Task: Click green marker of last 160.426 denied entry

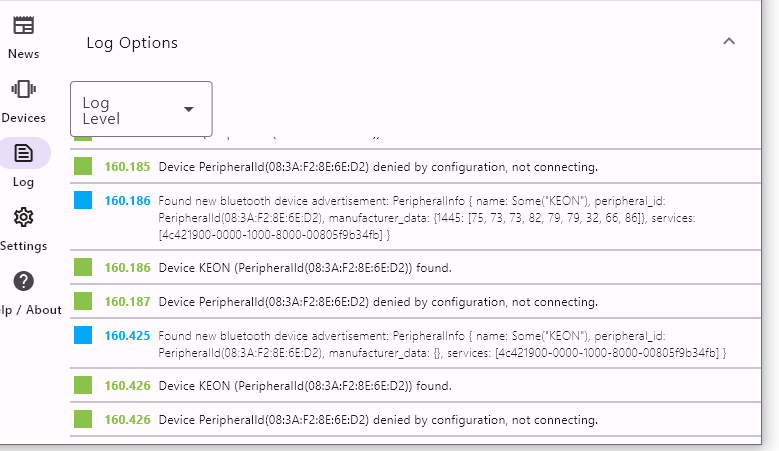Action: (x=83, y=419)
